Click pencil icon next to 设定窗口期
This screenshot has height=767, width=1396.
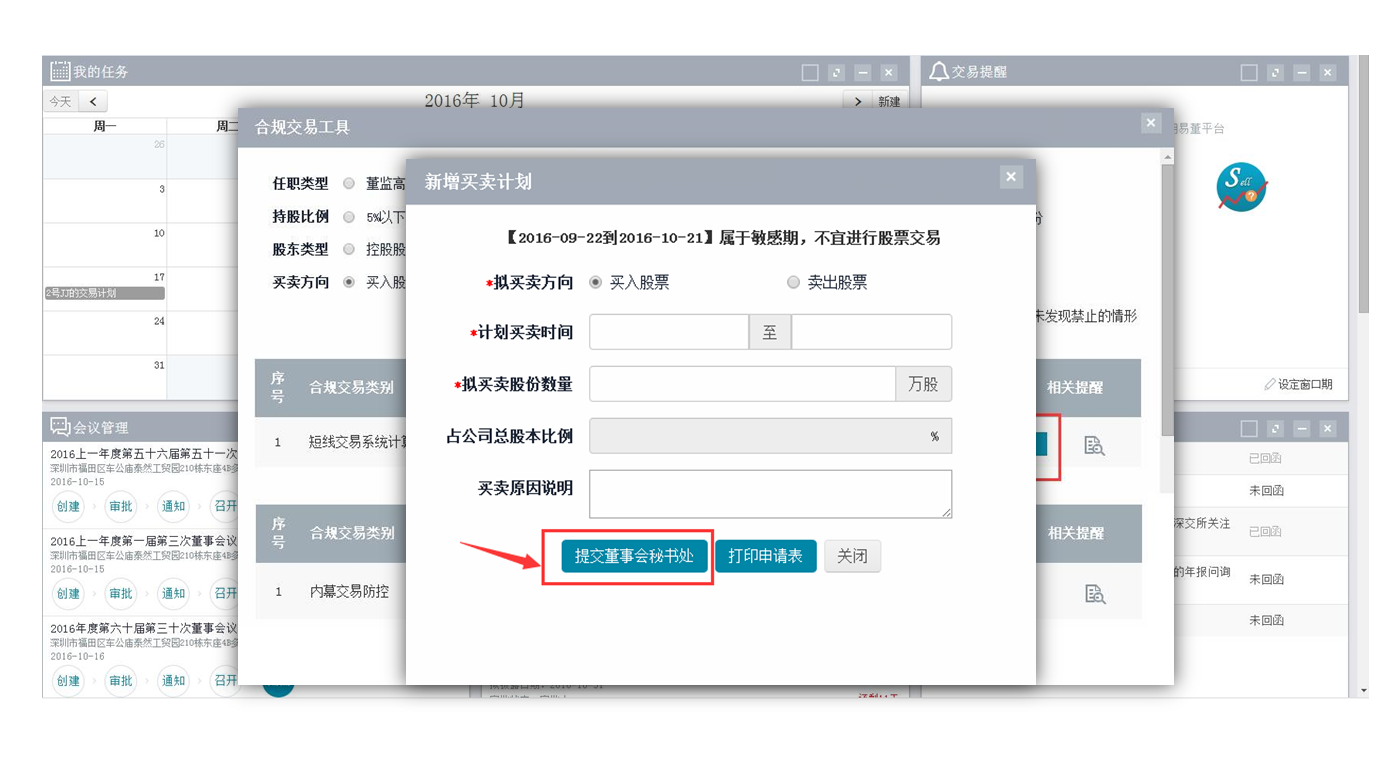(1269, 384)
